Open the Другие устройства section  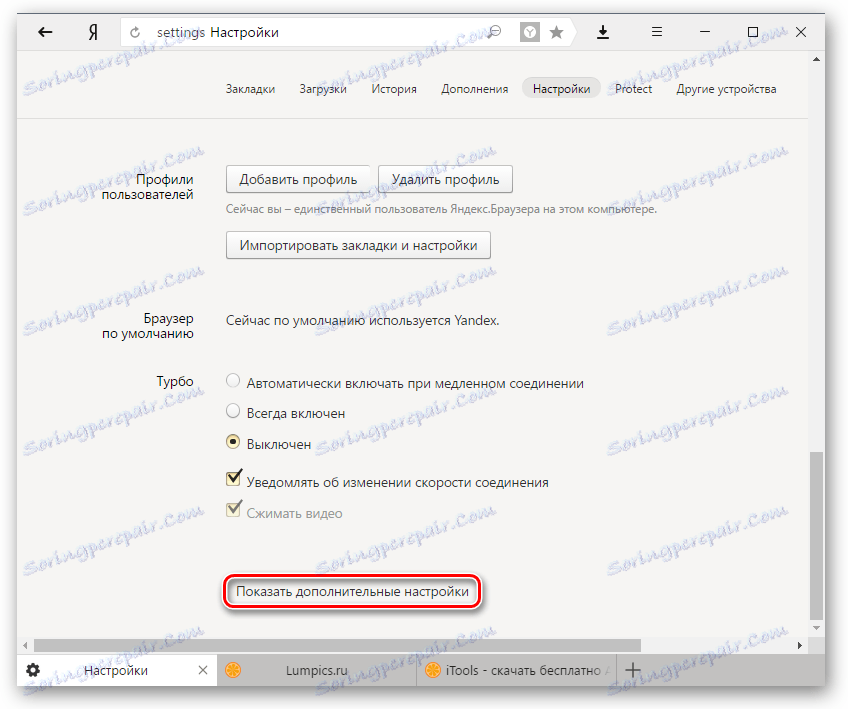[x=726, y=89]
